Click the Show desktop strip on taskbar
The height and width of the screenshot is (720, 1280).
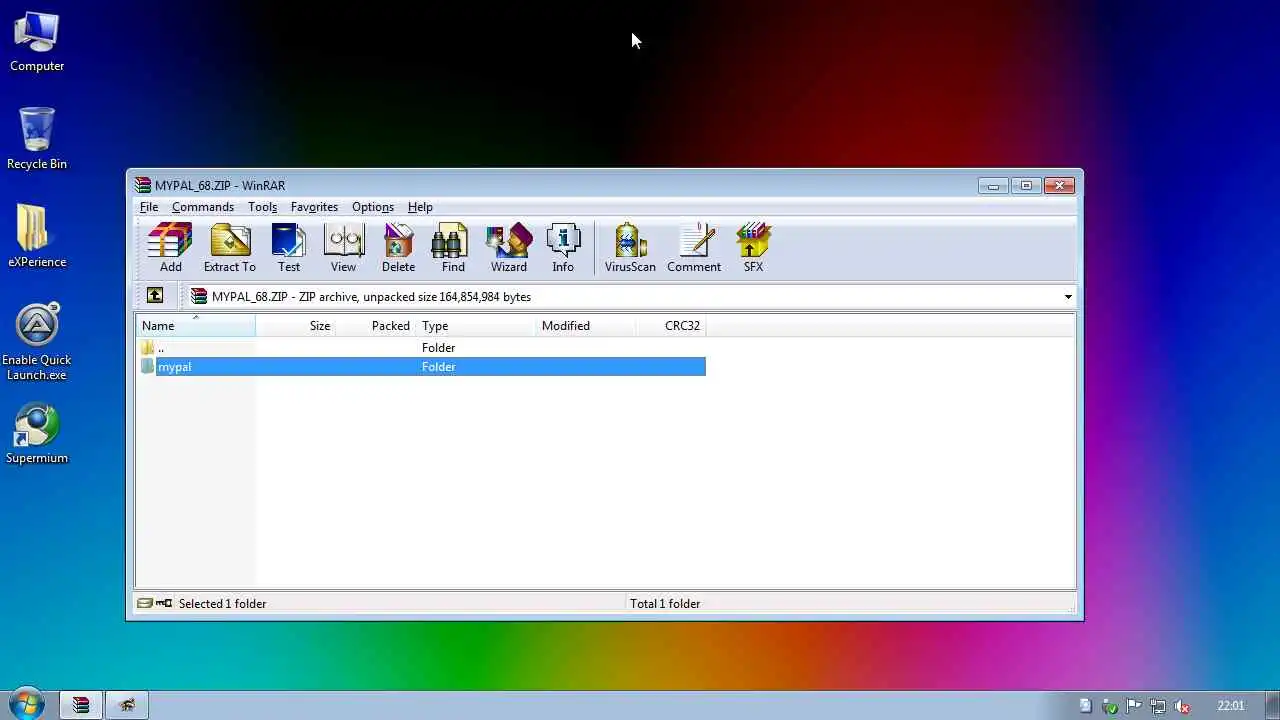(x=1272, y=705)
